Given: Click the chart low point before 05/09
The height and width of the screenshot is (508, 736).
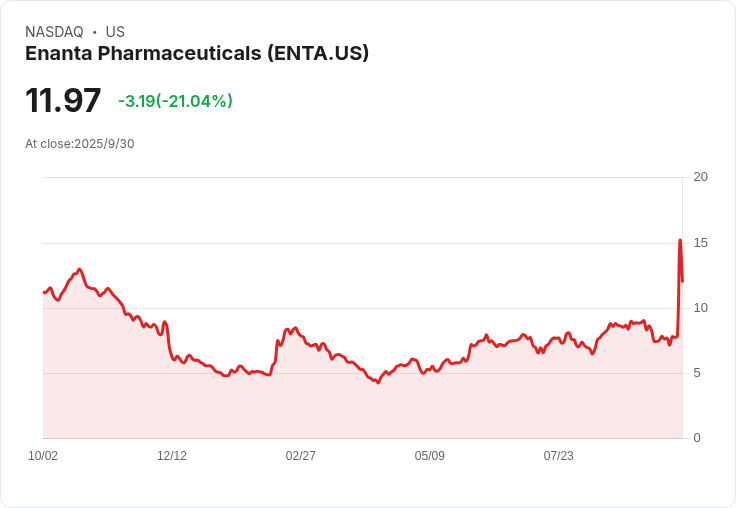Looking at the screenshot, I should click(378, 383).
